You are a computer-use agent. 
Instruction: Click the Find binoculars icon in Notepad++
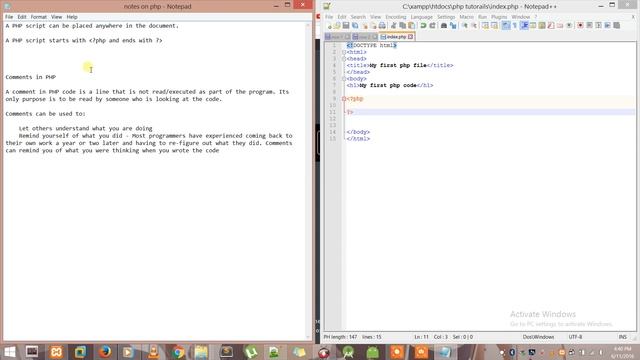pos(444,26)
